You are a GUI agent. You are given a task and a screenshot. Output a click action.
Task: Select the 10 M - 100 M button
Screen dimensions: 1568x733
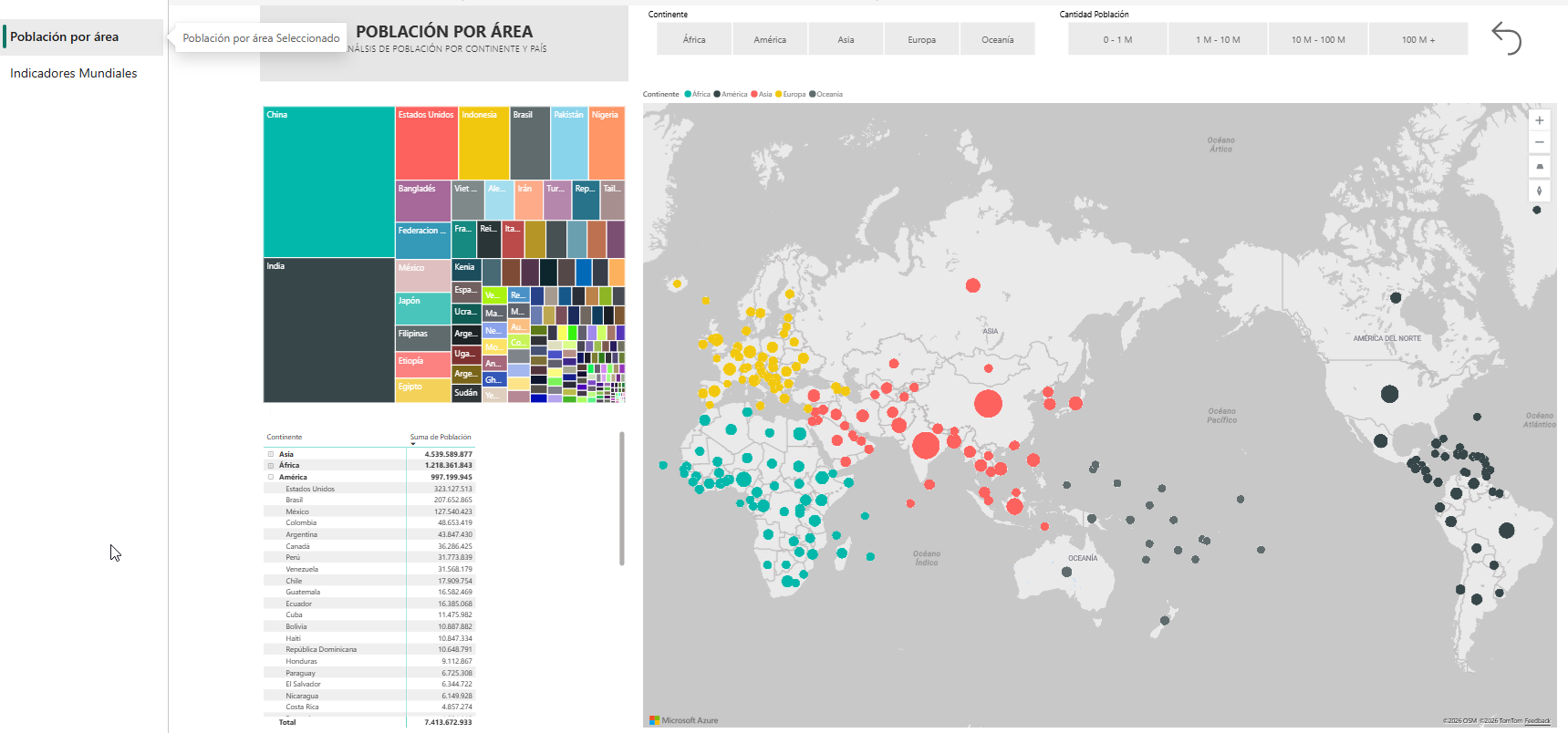(x=1318, y=39)
